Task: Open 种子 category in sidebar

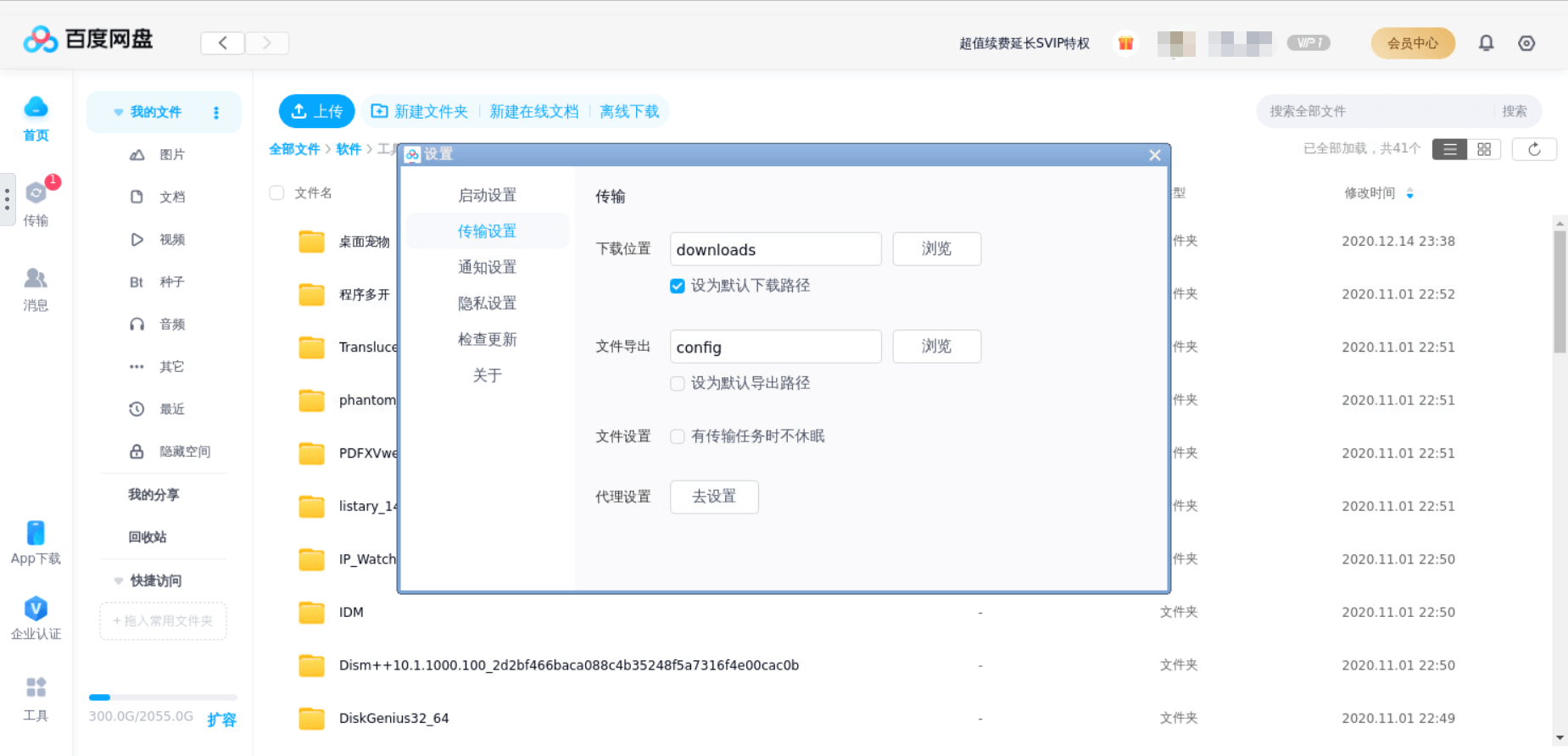Action: pyautogui.click(x=157, y=281)
